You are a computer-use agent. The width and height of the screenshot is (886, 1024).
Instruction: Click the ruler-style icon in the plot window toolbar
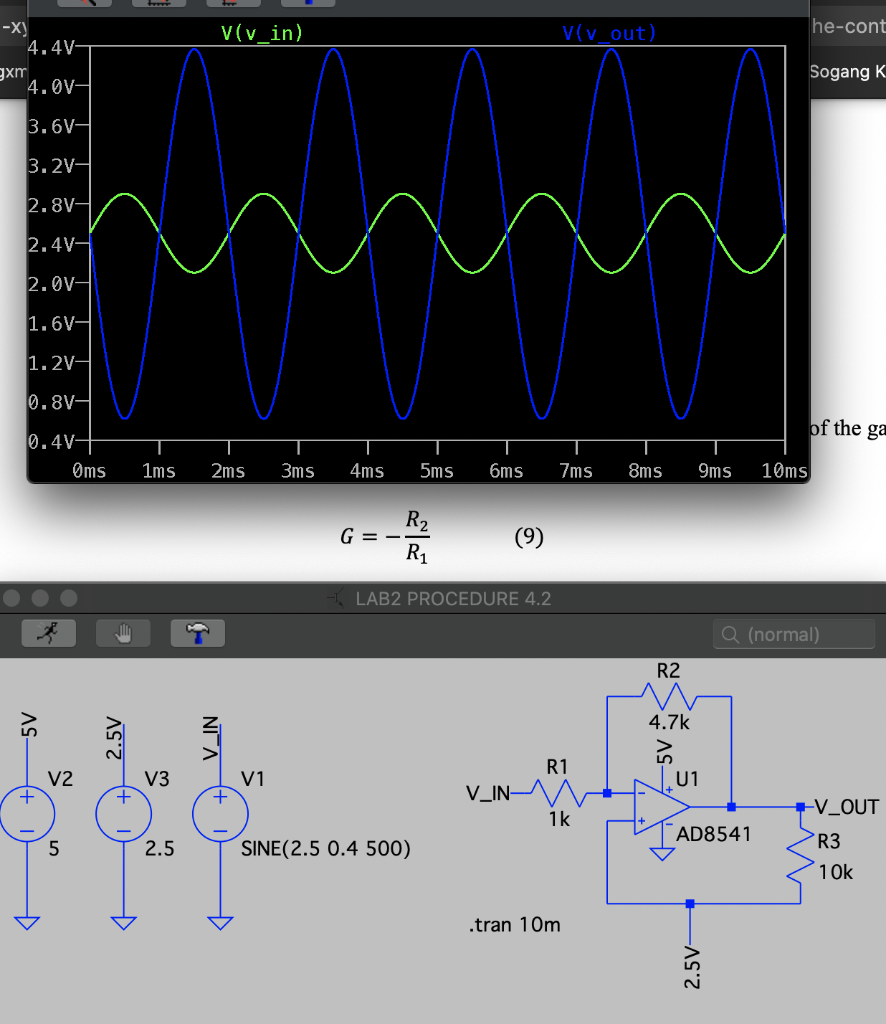(160, 4)
